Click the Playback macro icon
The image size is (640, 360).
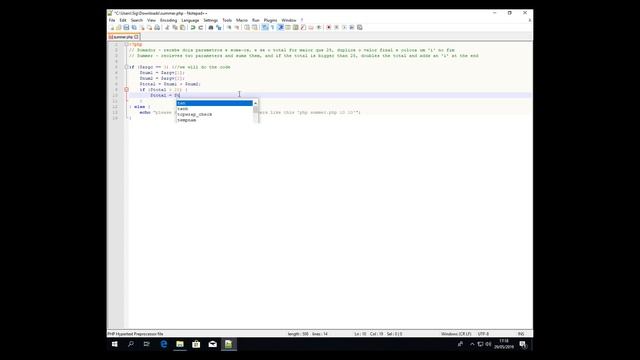[344, 27]
